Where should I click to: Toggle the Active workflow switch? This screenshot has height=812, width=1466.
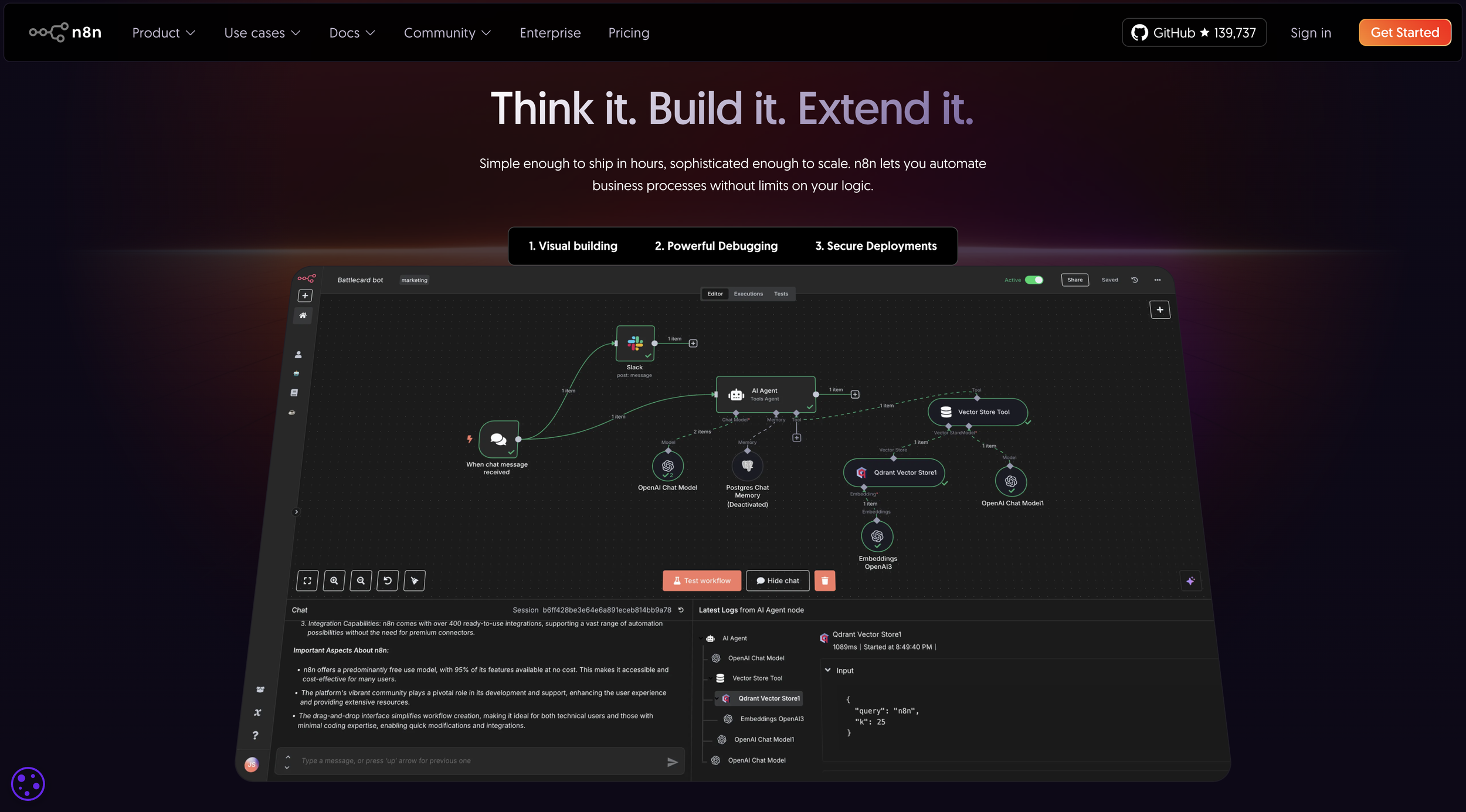[1034, 280]
